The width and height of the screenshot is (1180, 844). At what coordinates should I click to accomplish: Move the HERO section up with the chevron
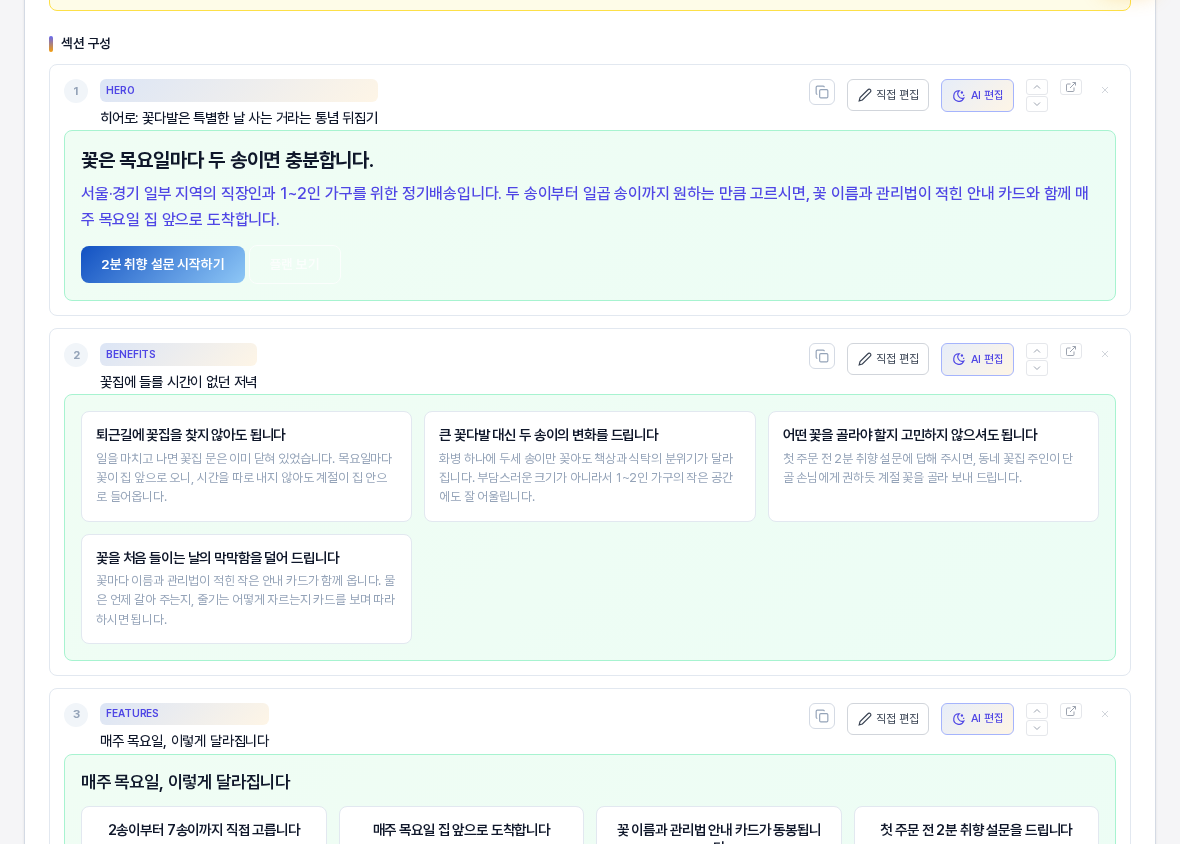(x=1037, y=87)
